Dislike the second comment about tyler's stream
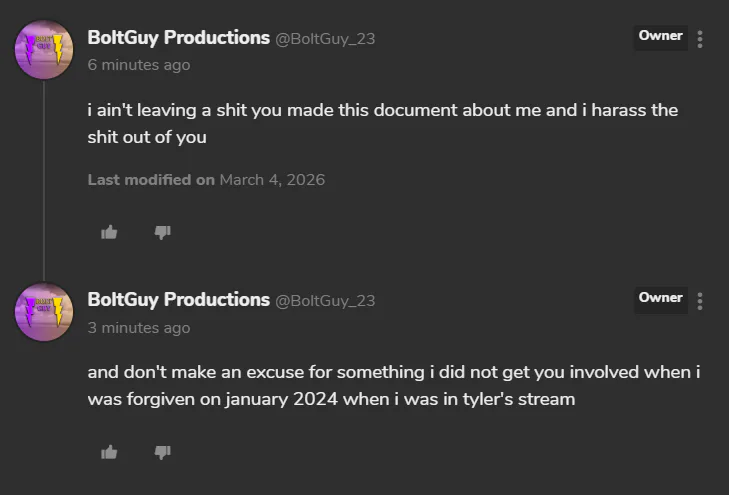 [x=162, y=452]
